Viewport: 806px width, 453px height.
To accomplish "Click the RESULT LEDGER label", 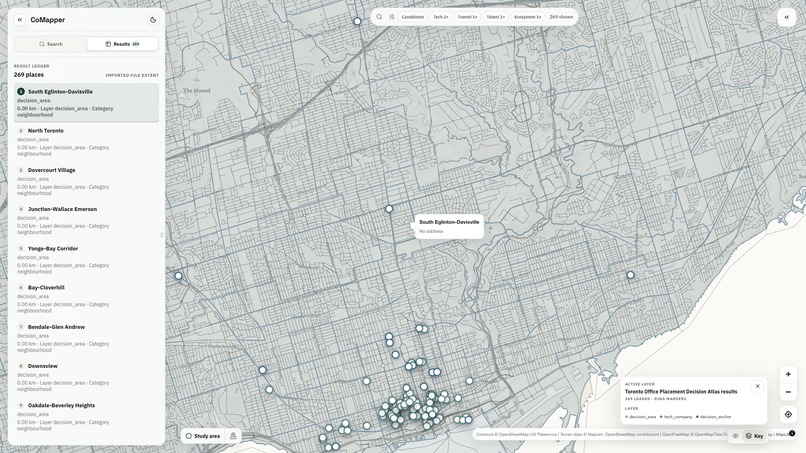I will tap(31, 66).
